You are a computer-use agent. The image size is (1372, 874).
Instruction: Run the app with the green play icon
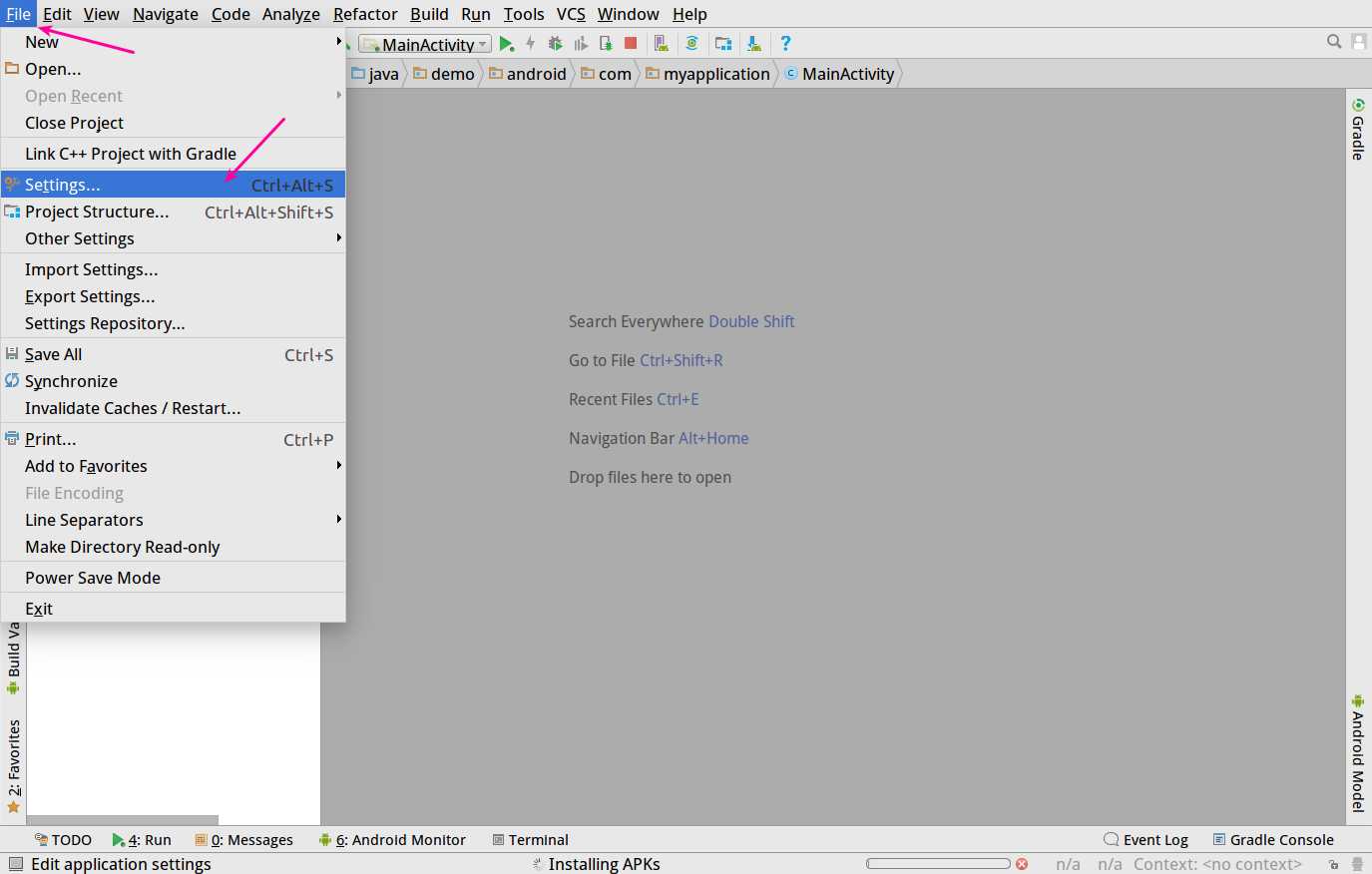point(507,44)
